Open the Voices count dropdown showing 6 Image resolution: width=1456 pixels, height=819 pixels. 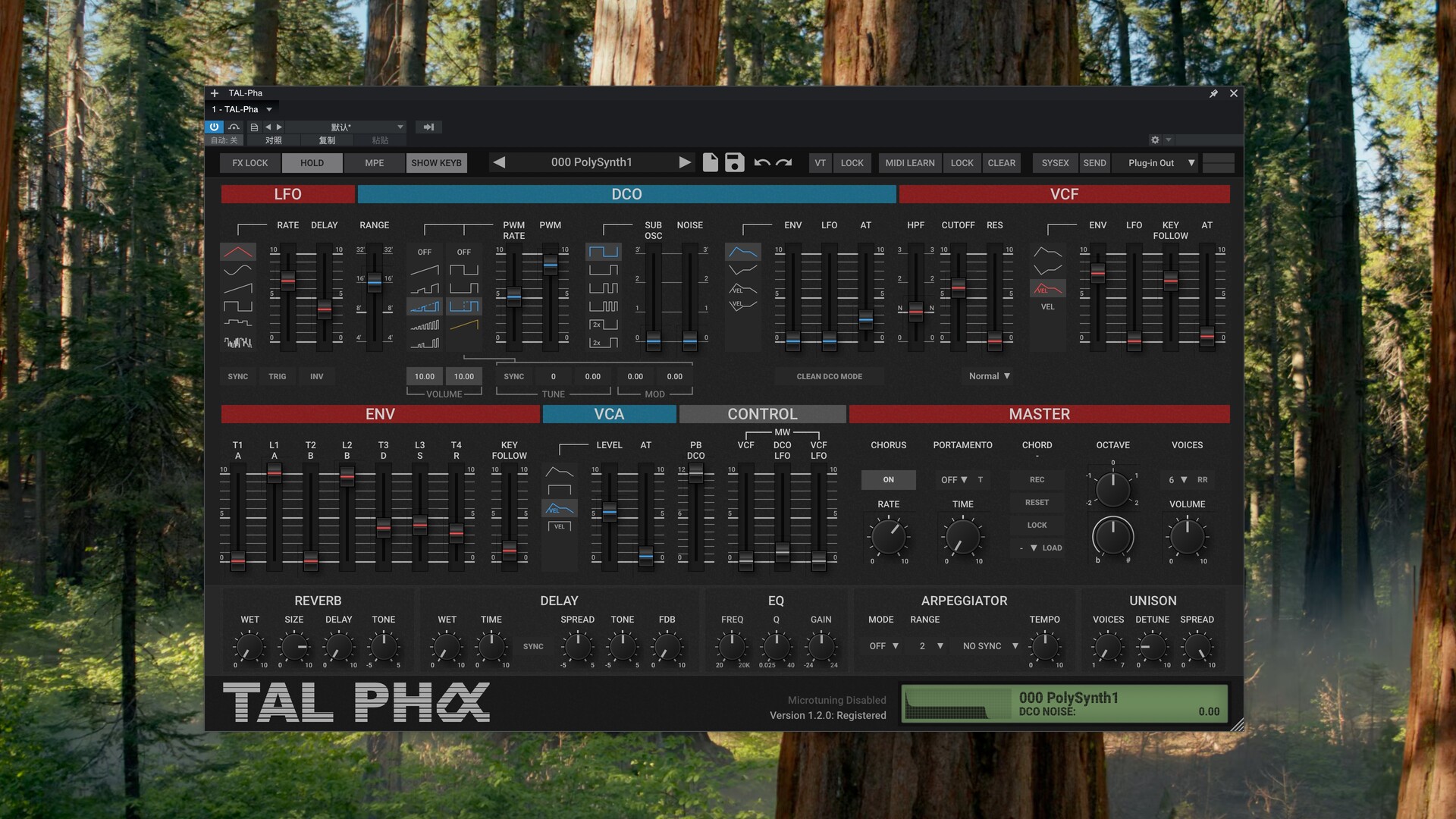coord(1177,480)
